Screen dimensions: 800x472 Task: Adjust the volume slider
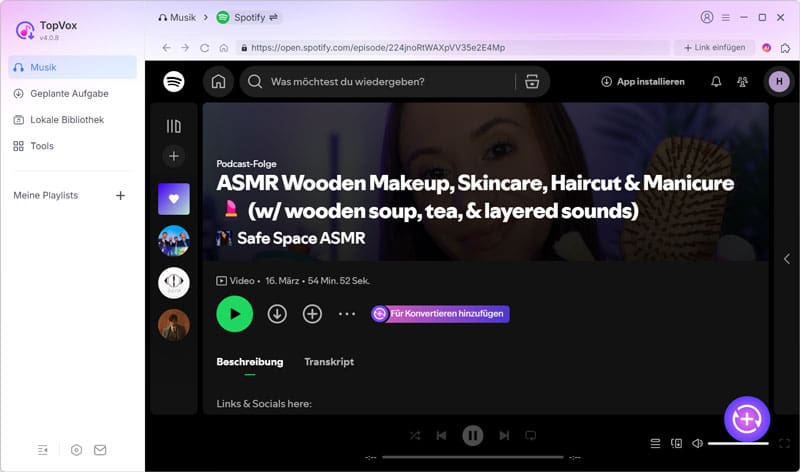pyautogui.click(x=738, y=443)
